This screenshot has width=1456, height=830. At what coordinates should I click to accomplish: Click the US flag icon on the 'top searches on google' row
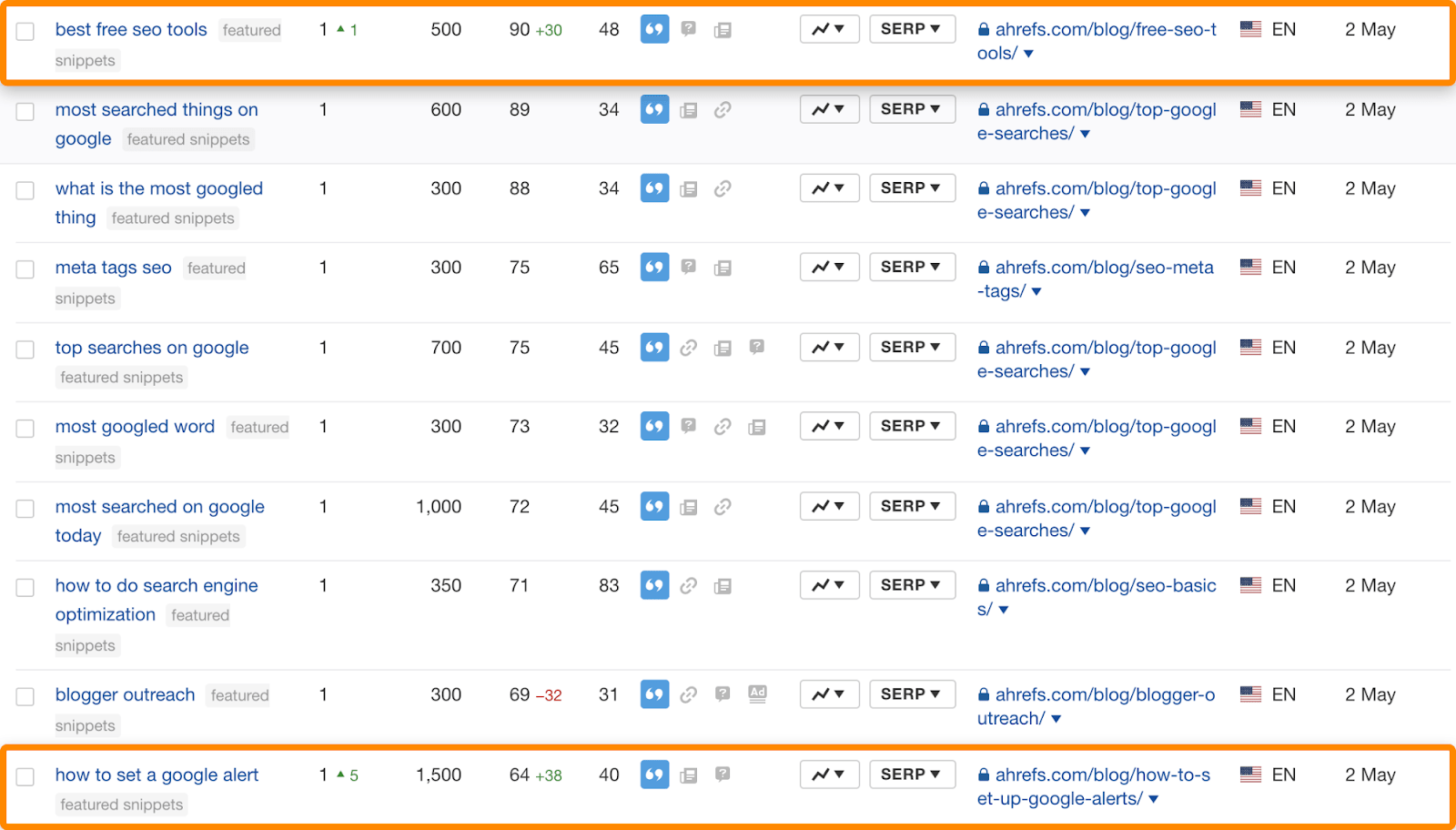point(1250,347)
